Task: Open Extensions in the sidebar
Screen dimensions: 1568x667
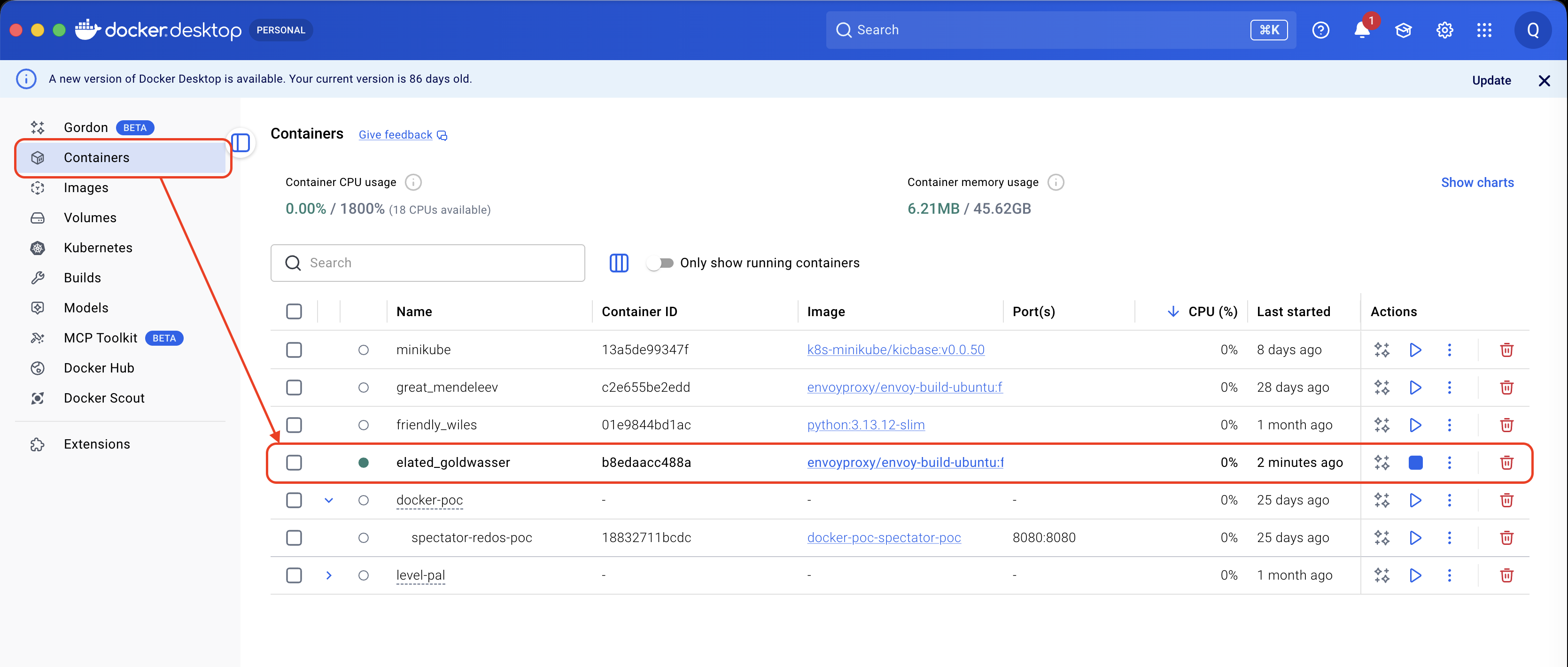Action: (x=121, y=444)
